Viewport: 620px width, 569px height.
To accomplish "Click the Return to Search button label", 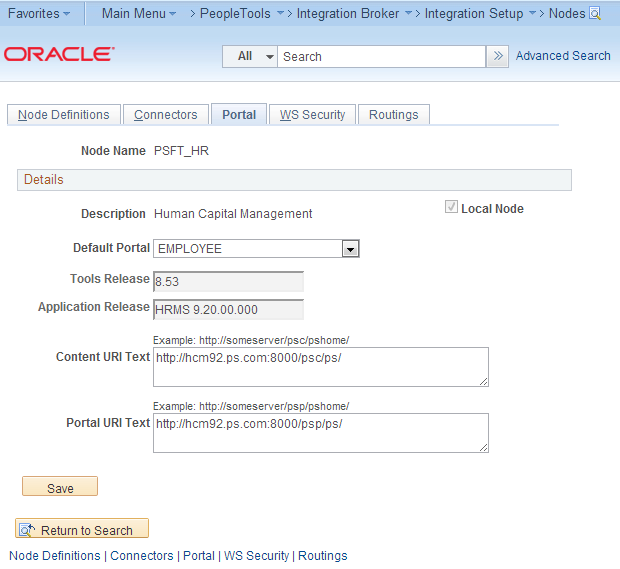I will pos(87,530).
